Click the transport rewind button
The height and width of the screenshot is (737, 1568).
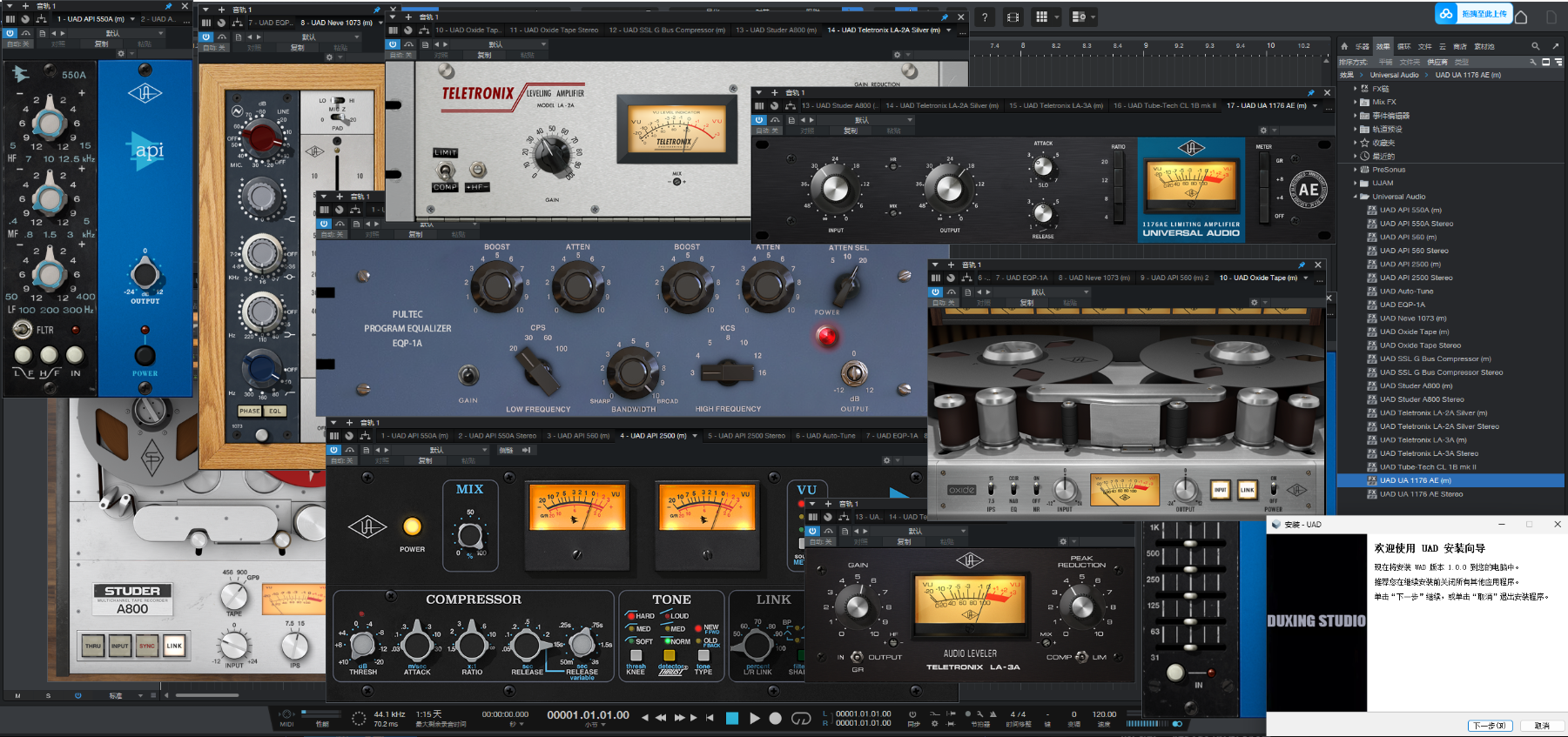(661, 718)
